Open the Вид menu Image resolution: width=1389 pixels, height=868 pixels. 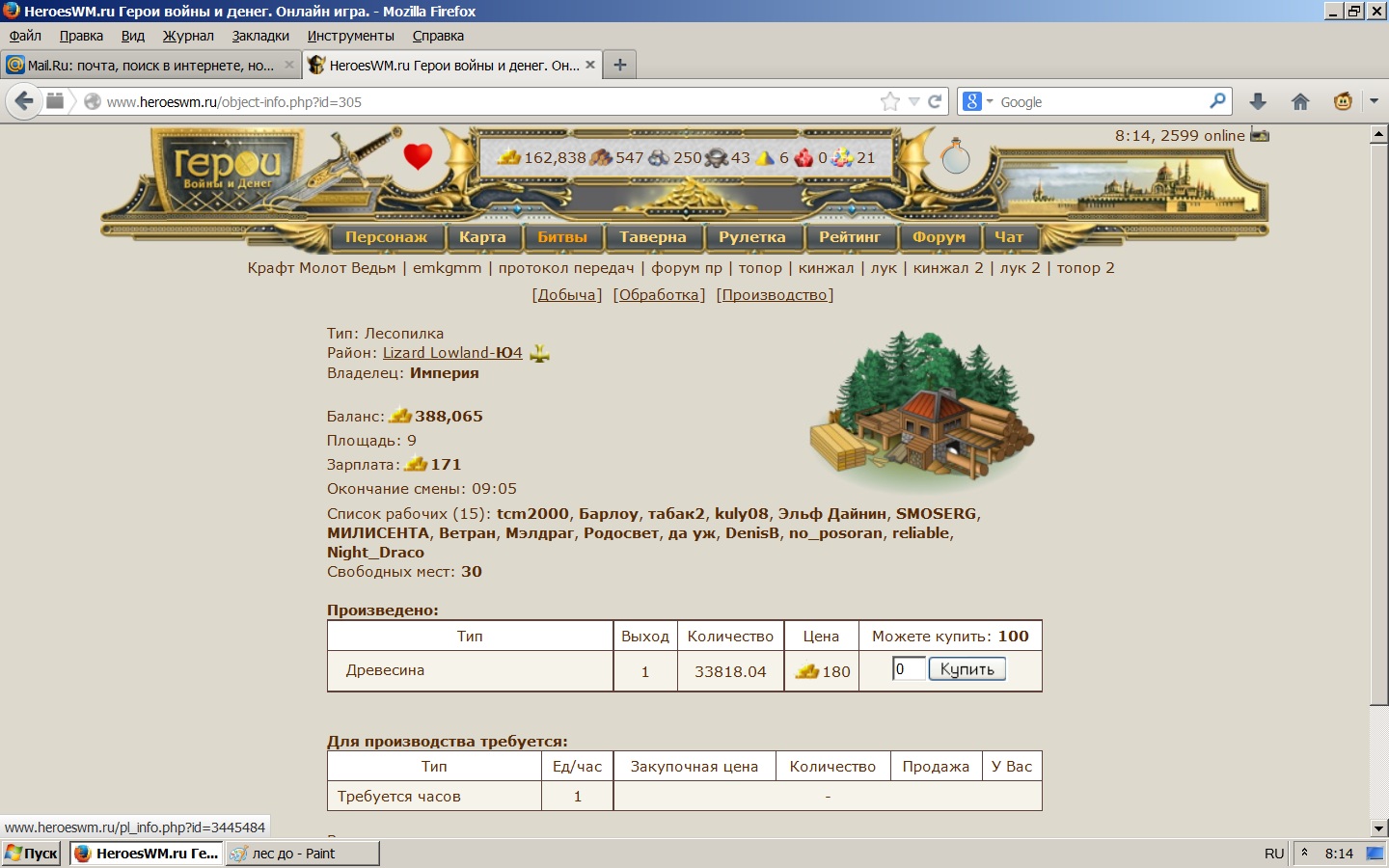tap(133, 36)
